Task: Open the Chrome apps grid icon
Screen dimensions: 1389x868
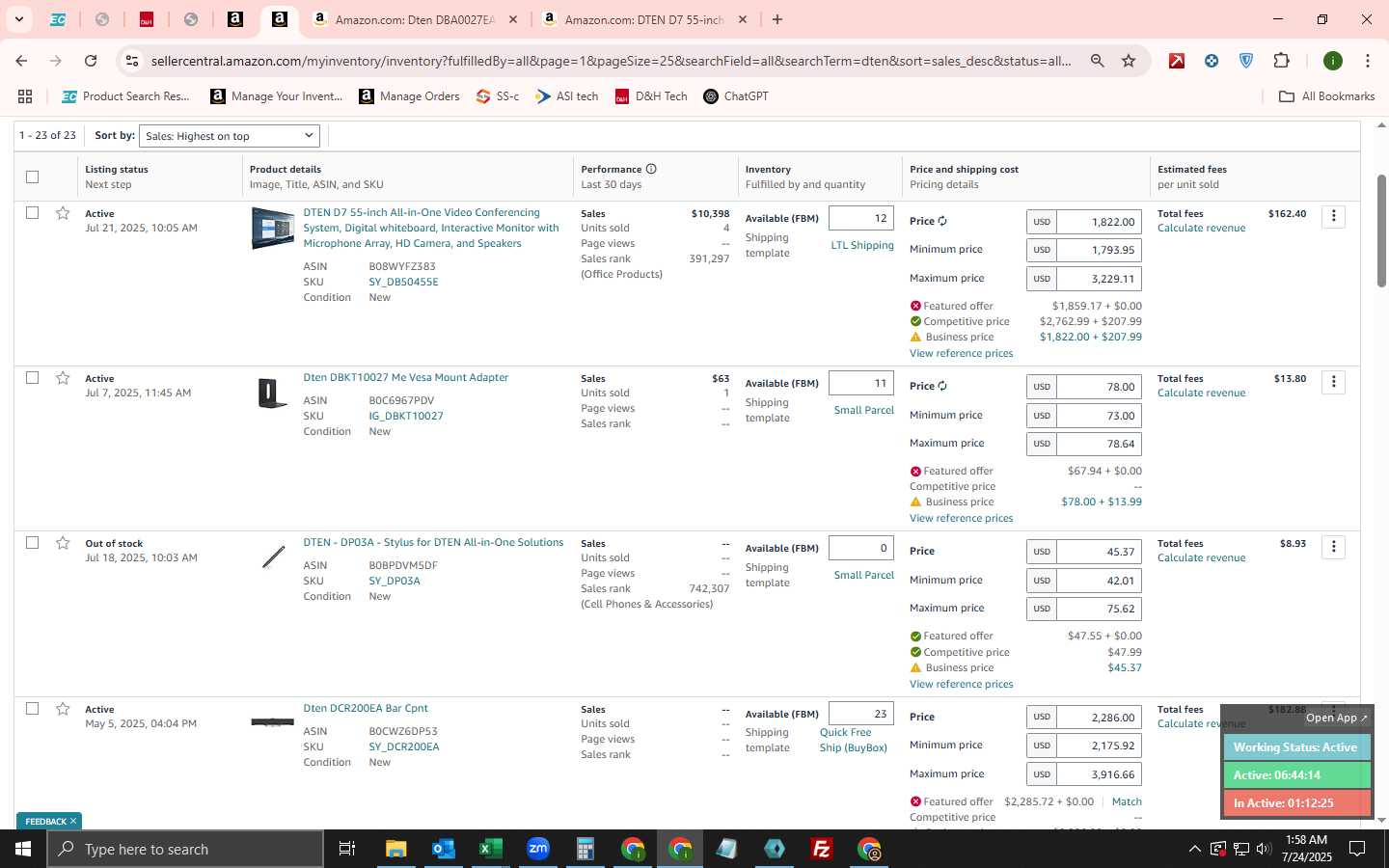Action: [x=25, y=96]
